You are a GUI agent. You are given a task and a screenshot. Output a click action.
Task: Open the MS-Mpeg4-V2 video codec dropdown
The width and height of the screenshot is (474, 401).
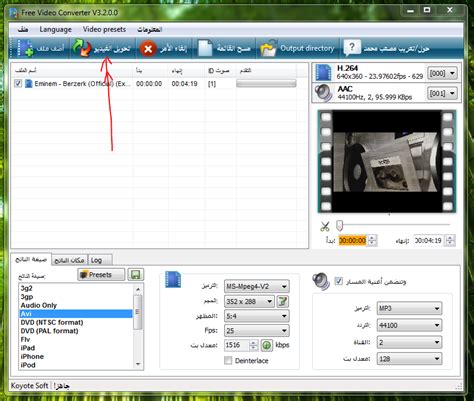[256, 286]
